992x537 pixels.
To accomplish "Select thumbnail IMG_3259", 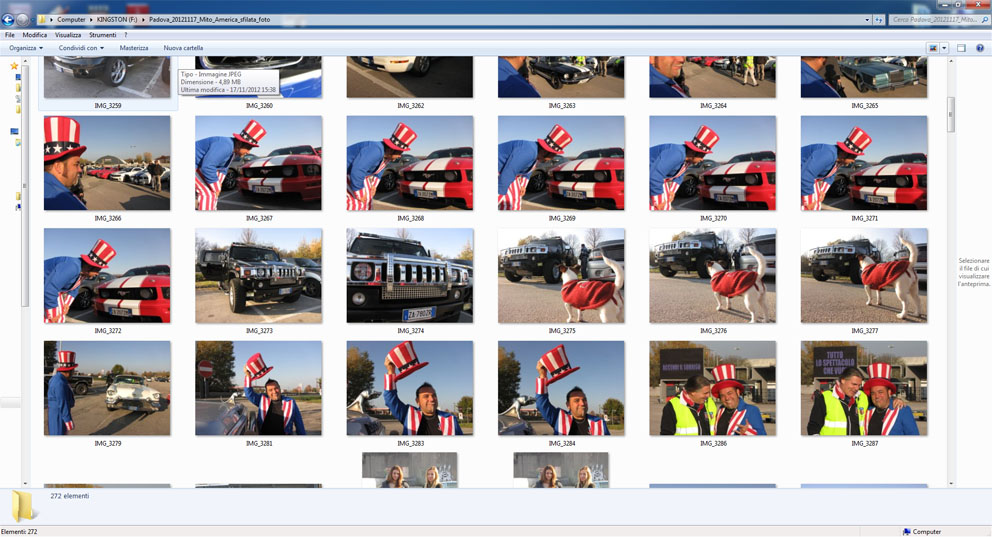I will click(107, 77).
